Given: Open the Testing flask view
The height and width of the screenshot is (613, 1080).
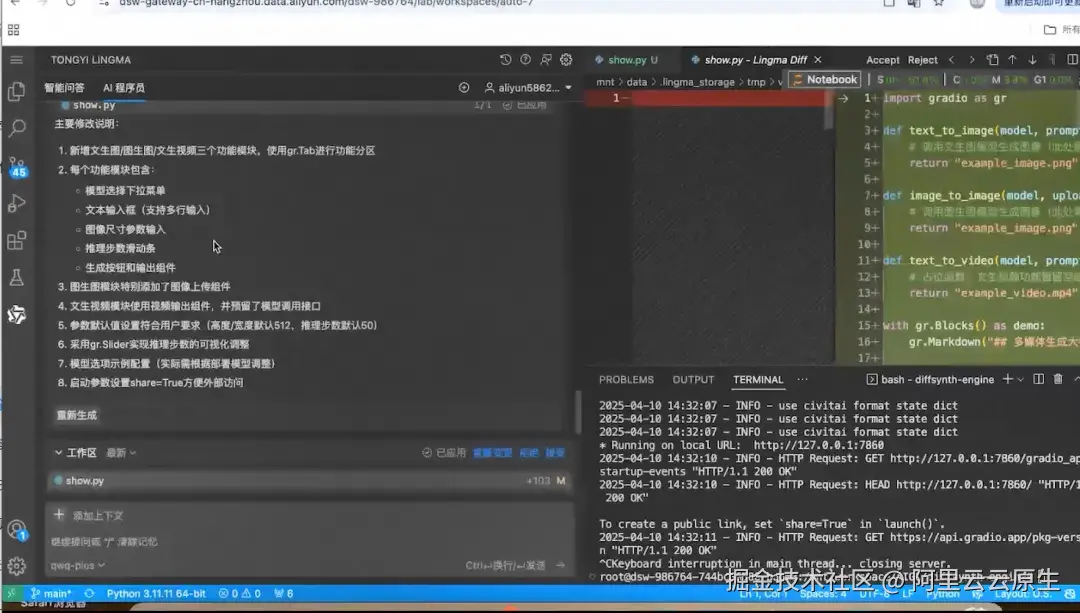Looking at the screenshot, I should point(17,278).
